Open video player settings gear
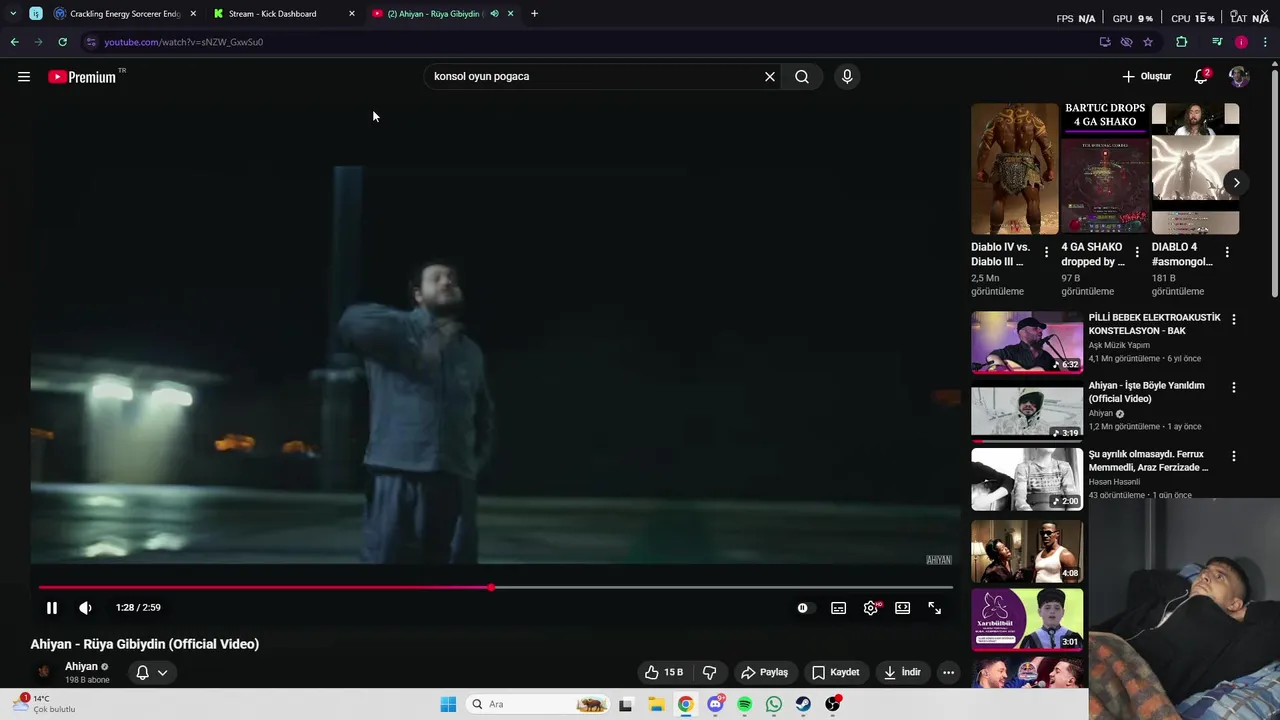 point(871,608)
